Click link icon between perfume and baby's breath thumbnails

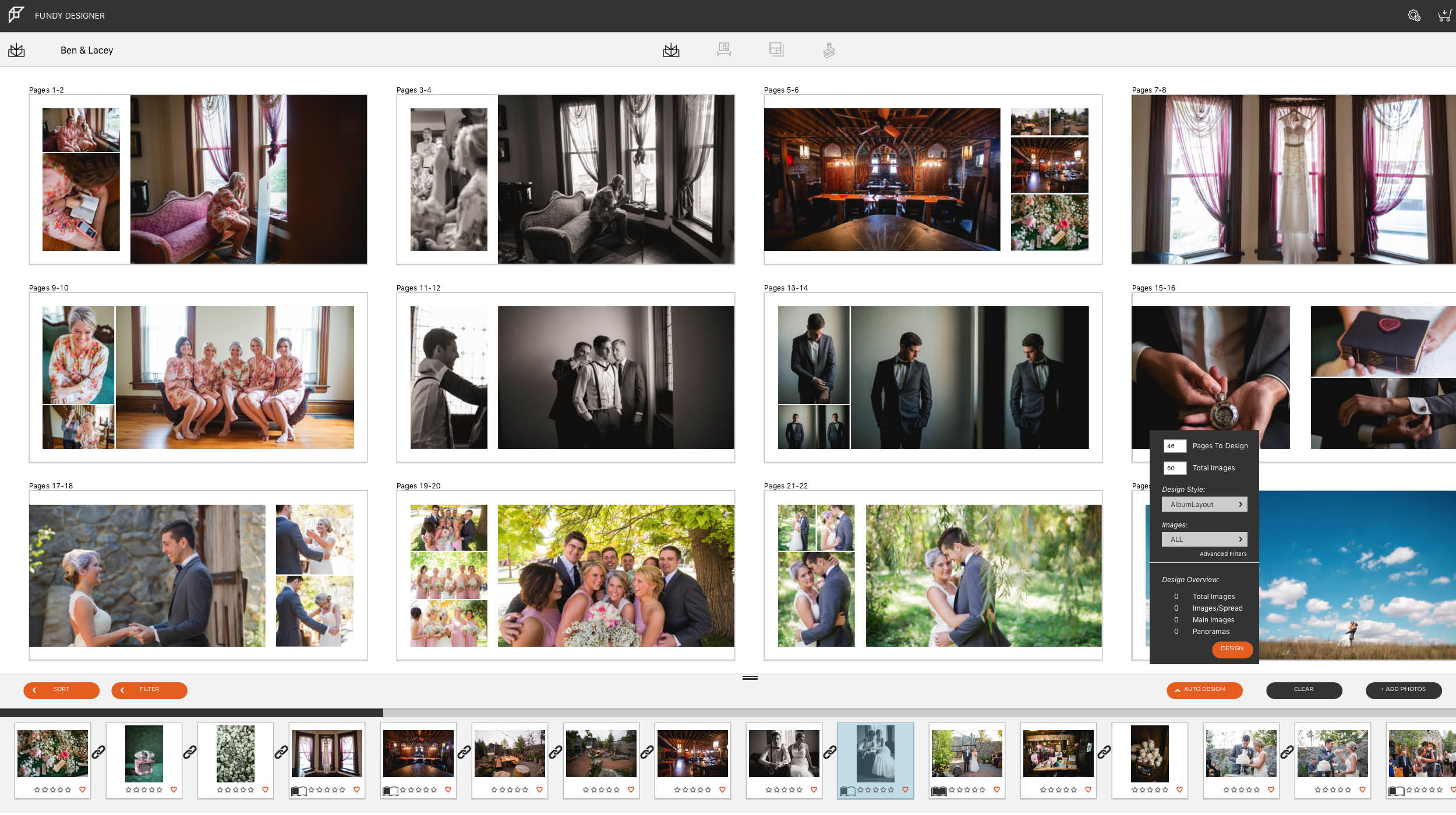click(x=190, y=752)
